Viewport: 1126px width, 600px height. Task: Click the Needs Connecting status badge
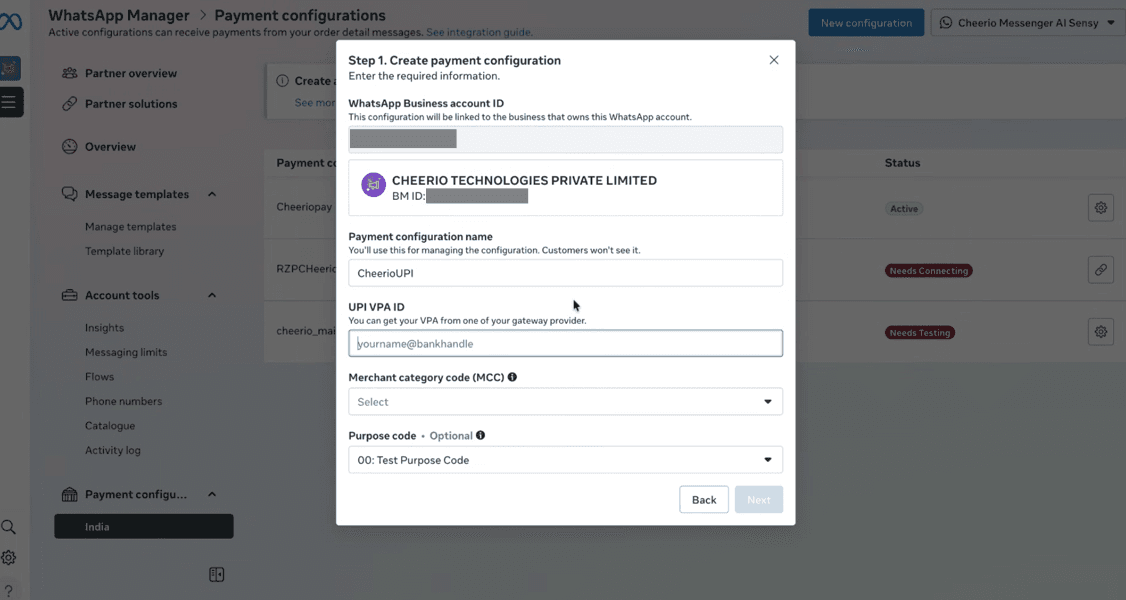(929, 271)
